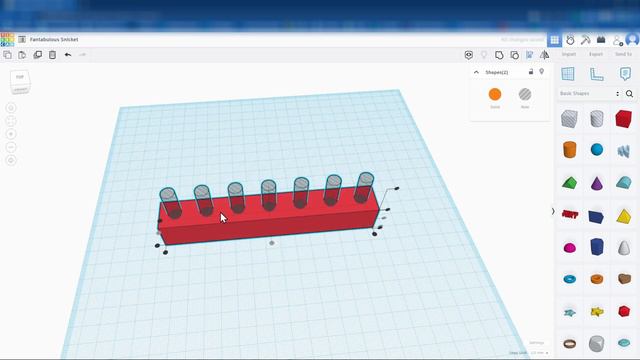Set selection to Solid orange swatch
Viewport: 640px width, 360px height.
(495, 94)
